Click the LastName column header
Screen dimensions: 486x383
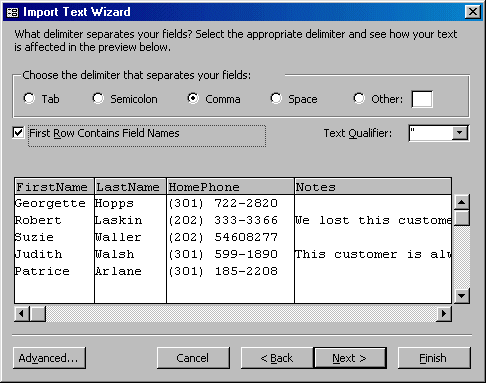click(x=130, y=187)
